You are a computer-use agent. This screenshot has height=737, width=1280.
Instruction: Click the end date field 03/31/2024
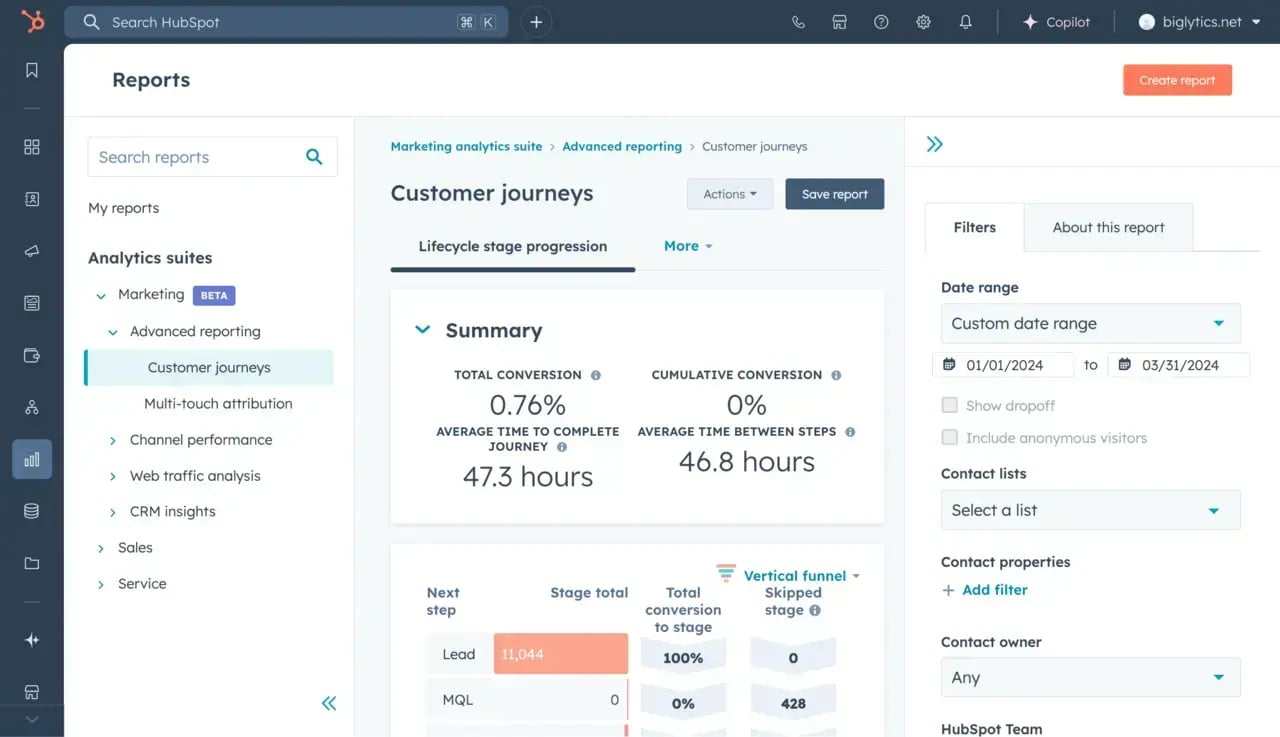(x=1179, y=365)
